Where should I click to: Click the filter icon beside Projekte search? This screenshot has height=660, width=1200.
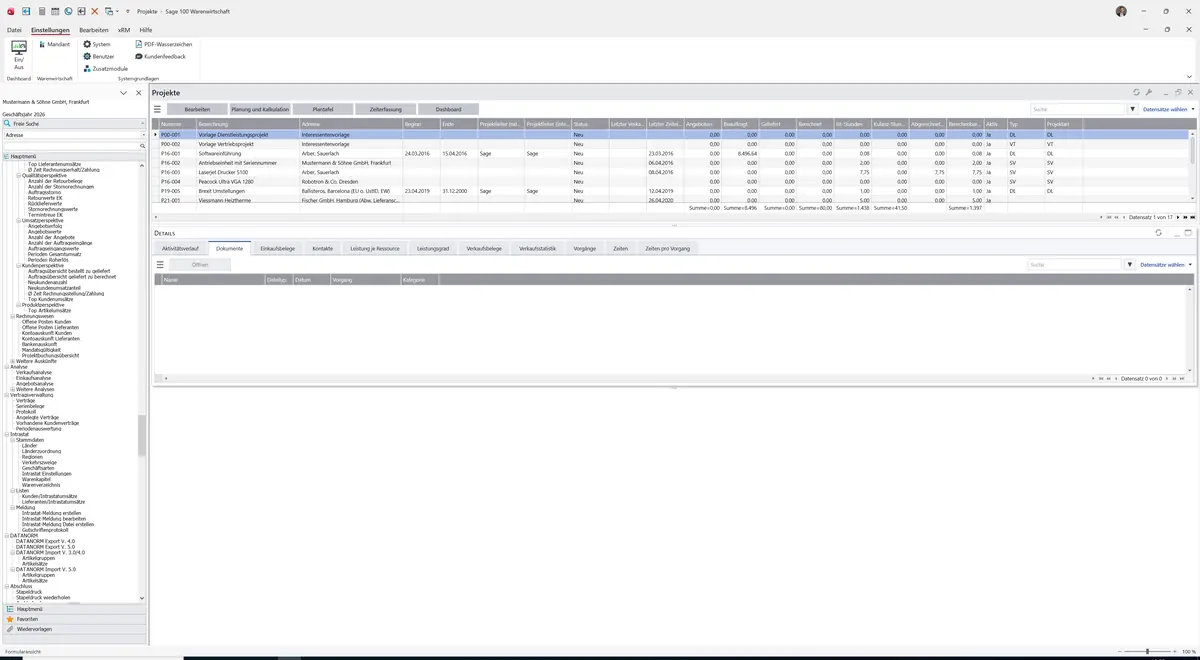(1133, 109)
